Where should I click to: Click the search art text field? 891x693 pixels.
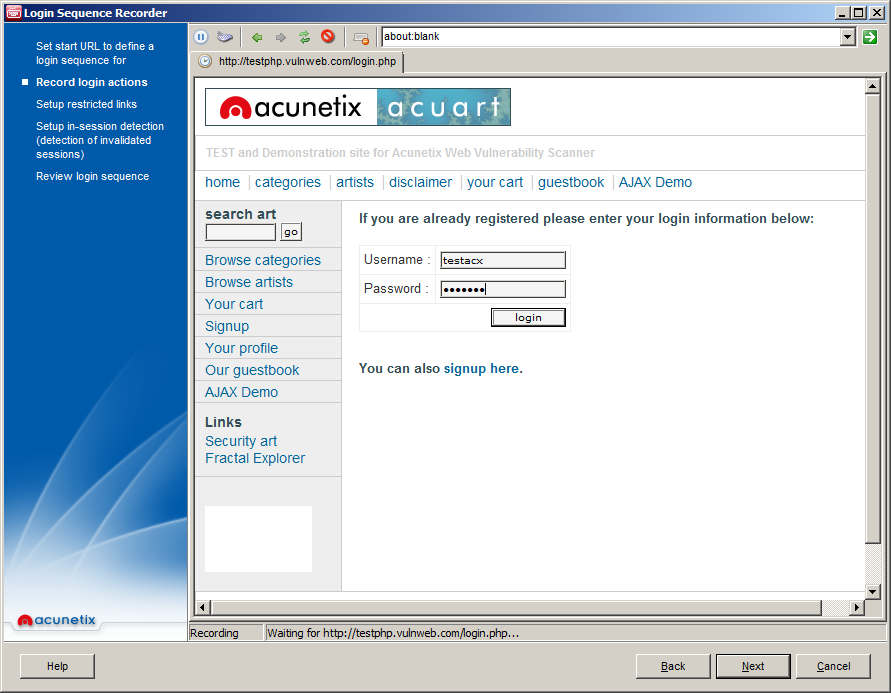click(x=240, y=232)
